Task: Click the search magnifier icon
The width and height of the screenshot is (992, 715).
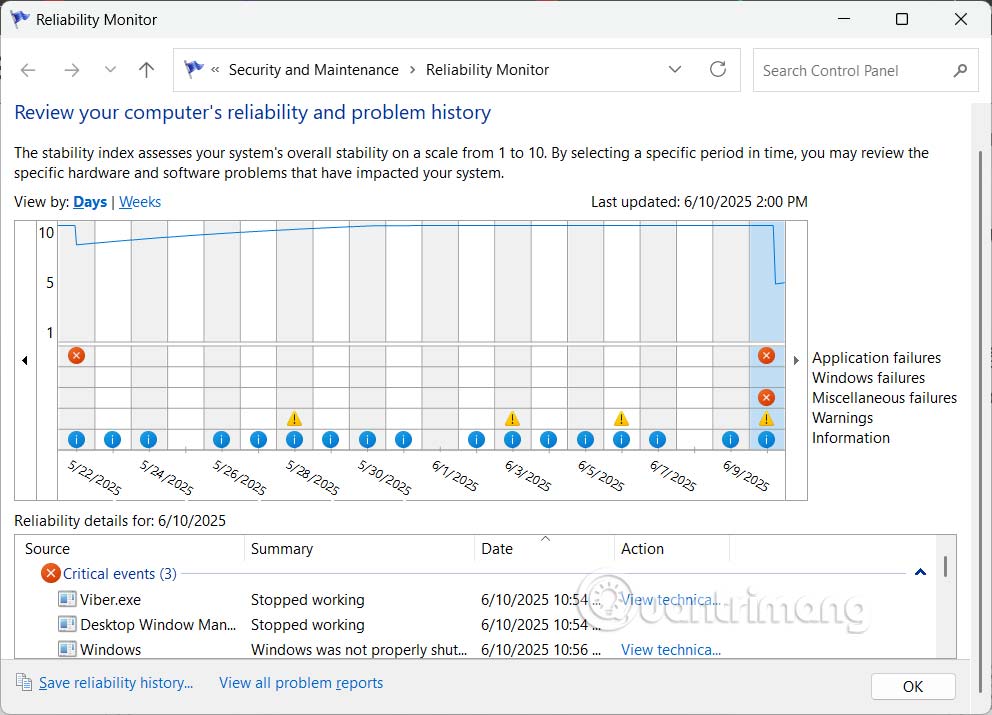Action: [x=960, y=70]
